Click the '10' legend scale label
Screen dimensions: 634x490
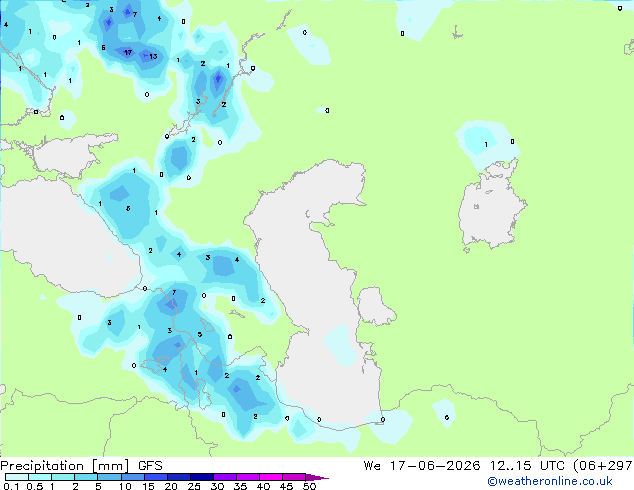click(x=125, y=486)
